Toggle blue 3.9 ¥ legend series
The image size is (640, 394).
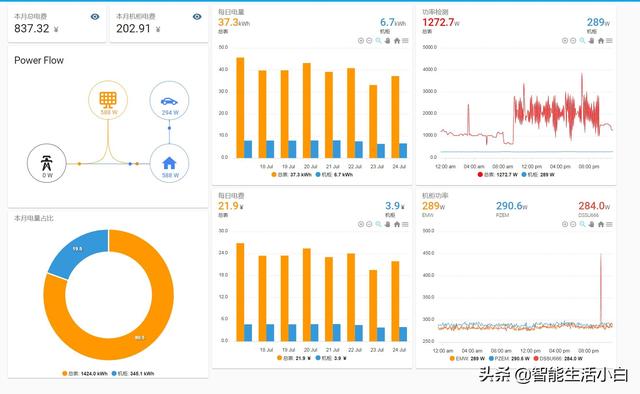331,358
